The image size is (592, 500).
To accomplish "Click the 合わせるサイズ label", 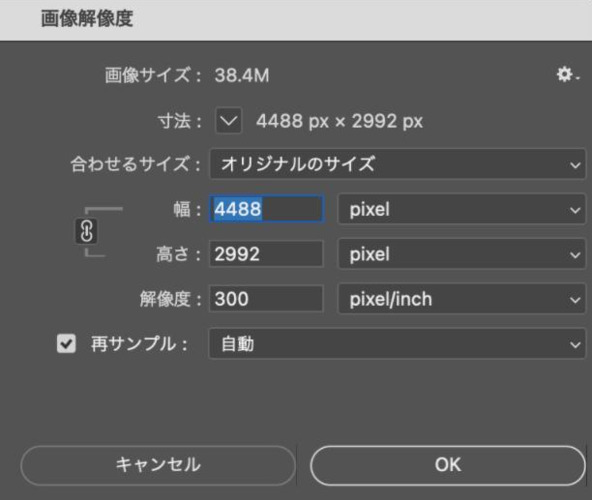I will point(135,164).
